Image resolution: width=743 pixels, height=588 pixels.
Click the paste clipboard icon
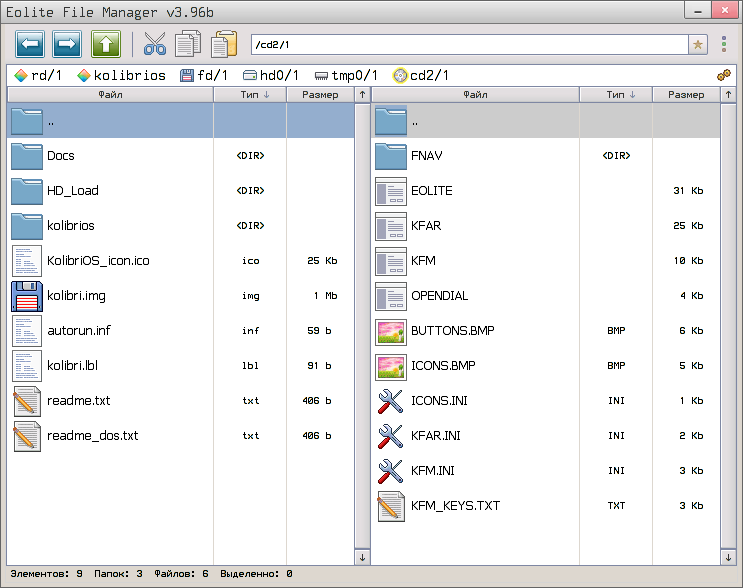click(x=224, y=44)
